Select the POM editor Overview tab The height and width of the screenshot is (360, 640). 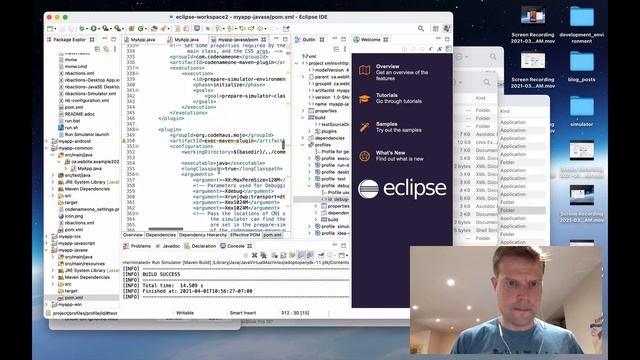point(133,235)
